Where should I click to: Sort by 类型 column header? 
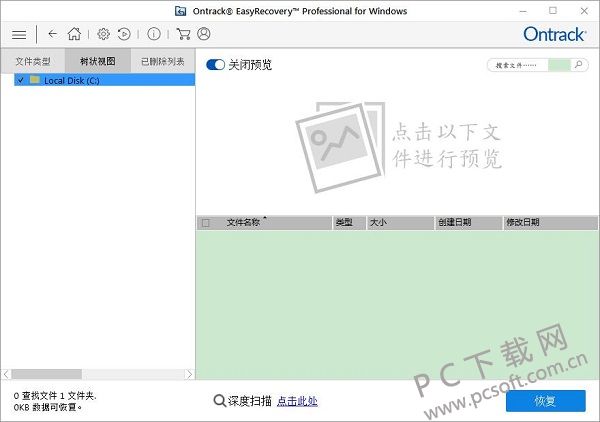point(349,223)
